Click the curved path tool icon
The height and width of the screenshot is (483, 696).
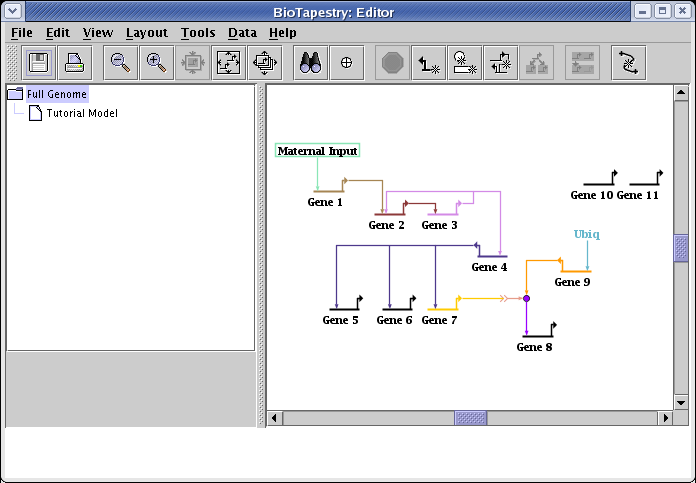point(628,62)
